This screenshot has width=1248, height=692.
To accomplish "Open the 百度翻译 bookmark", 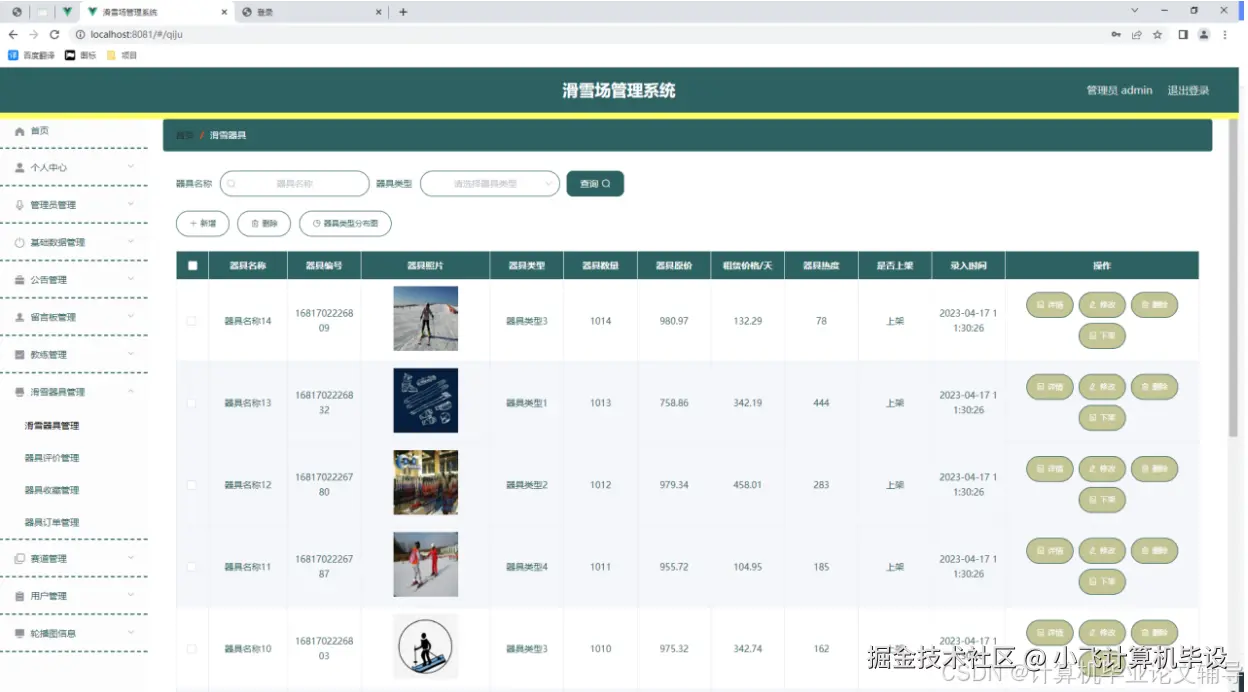I will [32, 55].
